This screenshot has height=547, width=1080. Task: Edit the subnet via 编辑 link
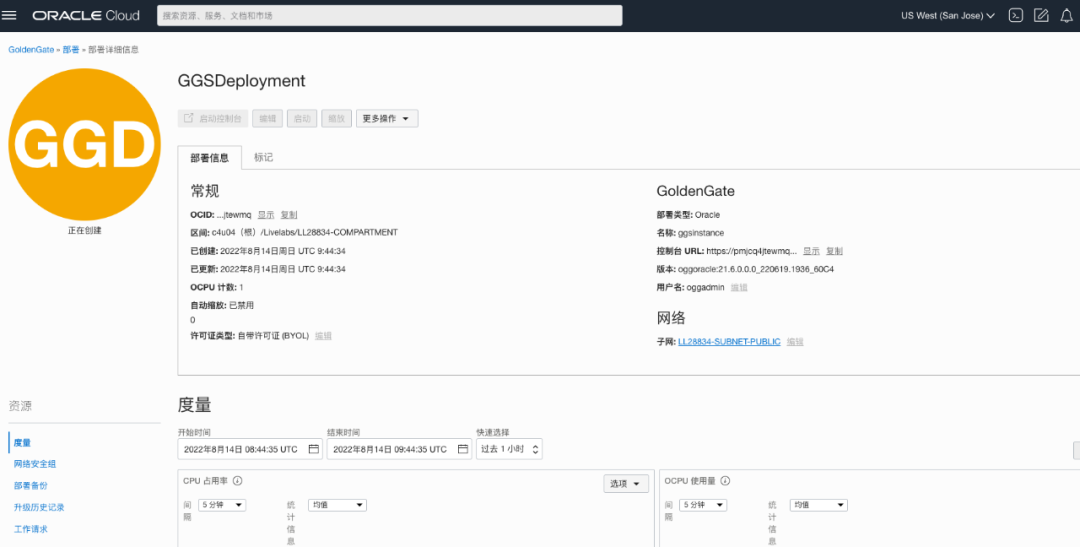(x=795, y=342)
